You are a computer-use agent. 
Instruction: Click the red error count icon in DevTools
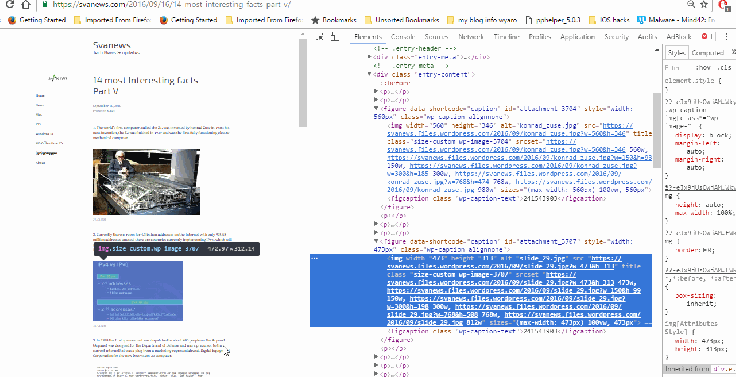(705, 37)
